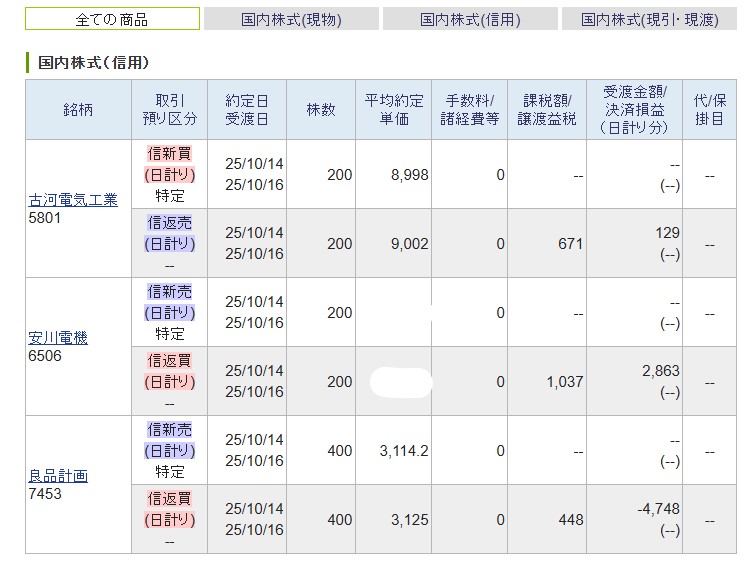The image size is (747, 568).
Task: Switch to the 全ての商品 tab
Action: pyautogui.click(x=111, y=20)
